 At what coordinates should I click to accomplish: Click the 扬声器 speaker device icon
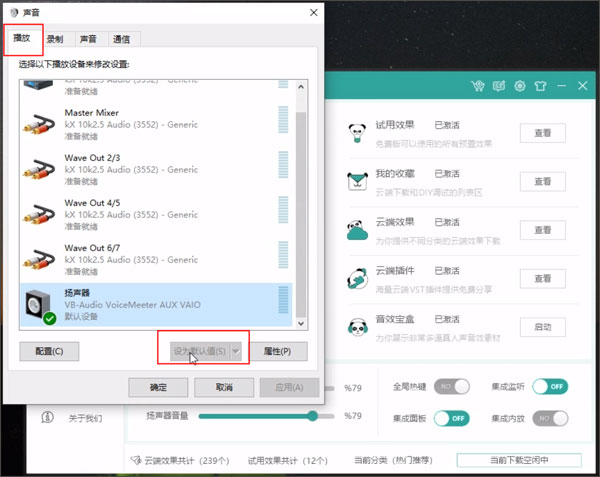pyautogui.click(x=40, y=306)
